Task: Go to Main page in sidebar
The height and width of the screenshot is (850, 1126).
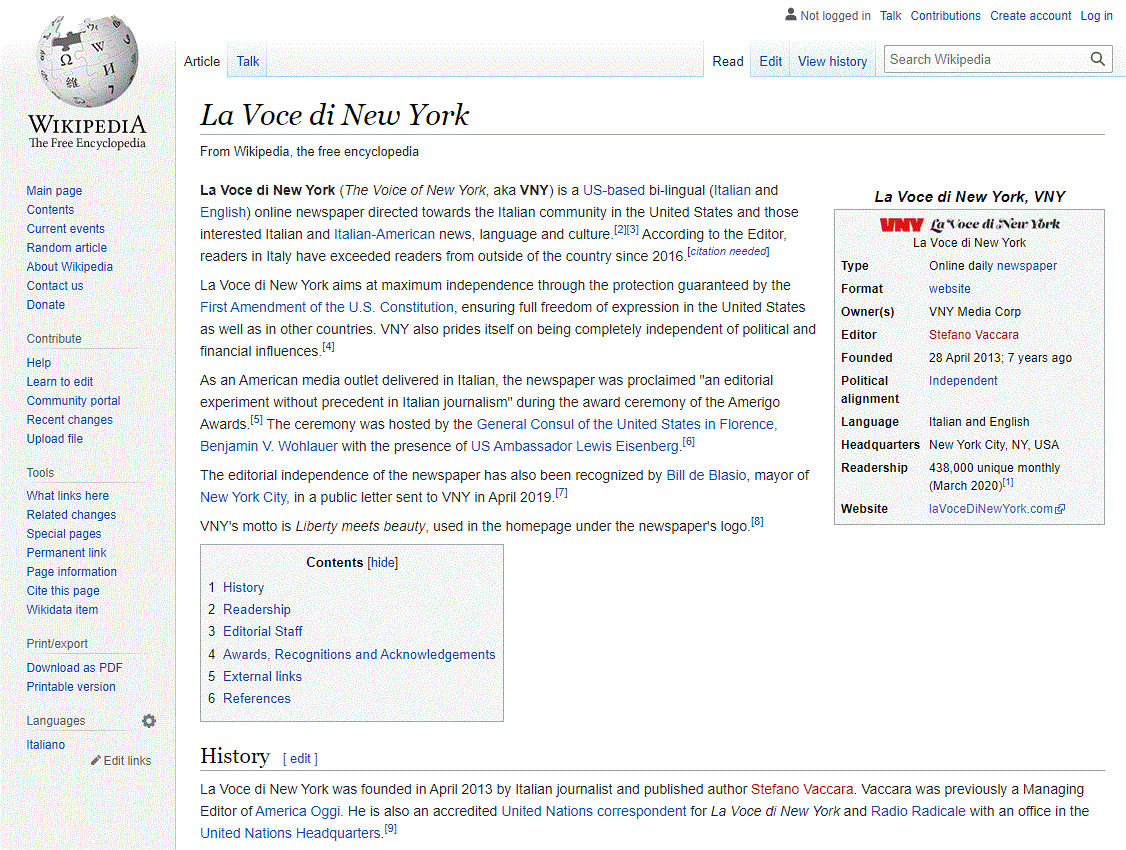Action: coord(54,191)
